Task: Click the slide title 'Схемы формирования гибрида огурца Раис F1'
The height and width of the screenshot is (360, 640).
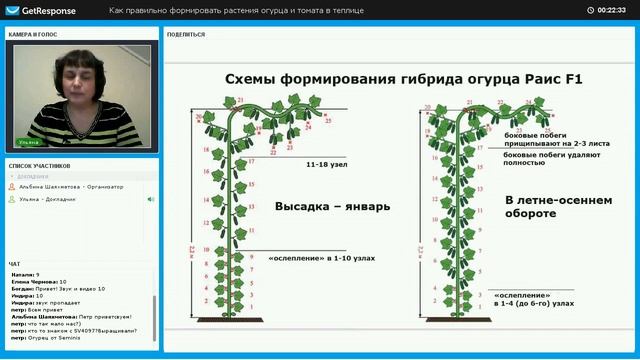Action: pos(403,79)
